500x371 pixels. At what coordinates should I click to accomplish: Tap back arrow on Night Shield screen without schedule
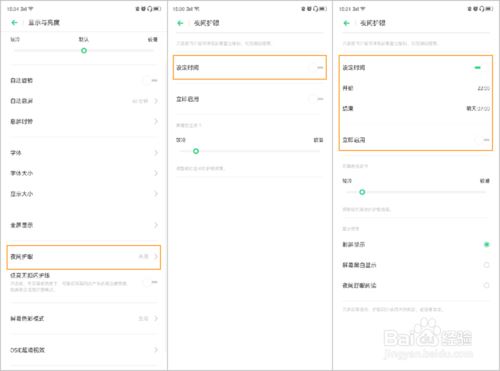(x=180, y=23)
